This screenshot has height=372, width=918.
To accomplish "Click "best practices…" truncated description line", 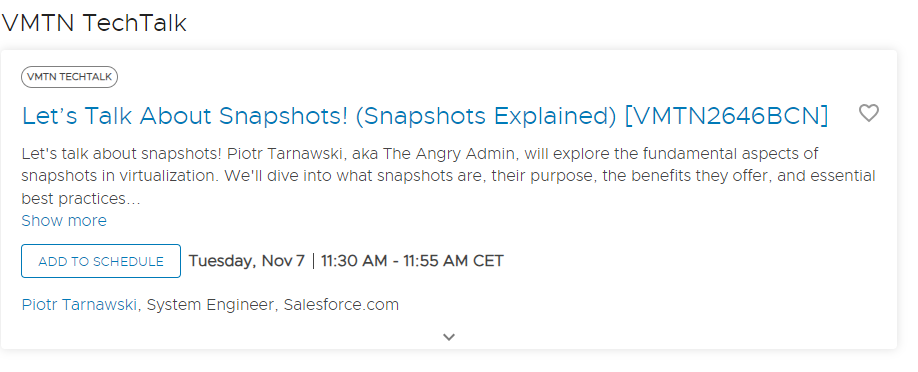I will [81, 199].
